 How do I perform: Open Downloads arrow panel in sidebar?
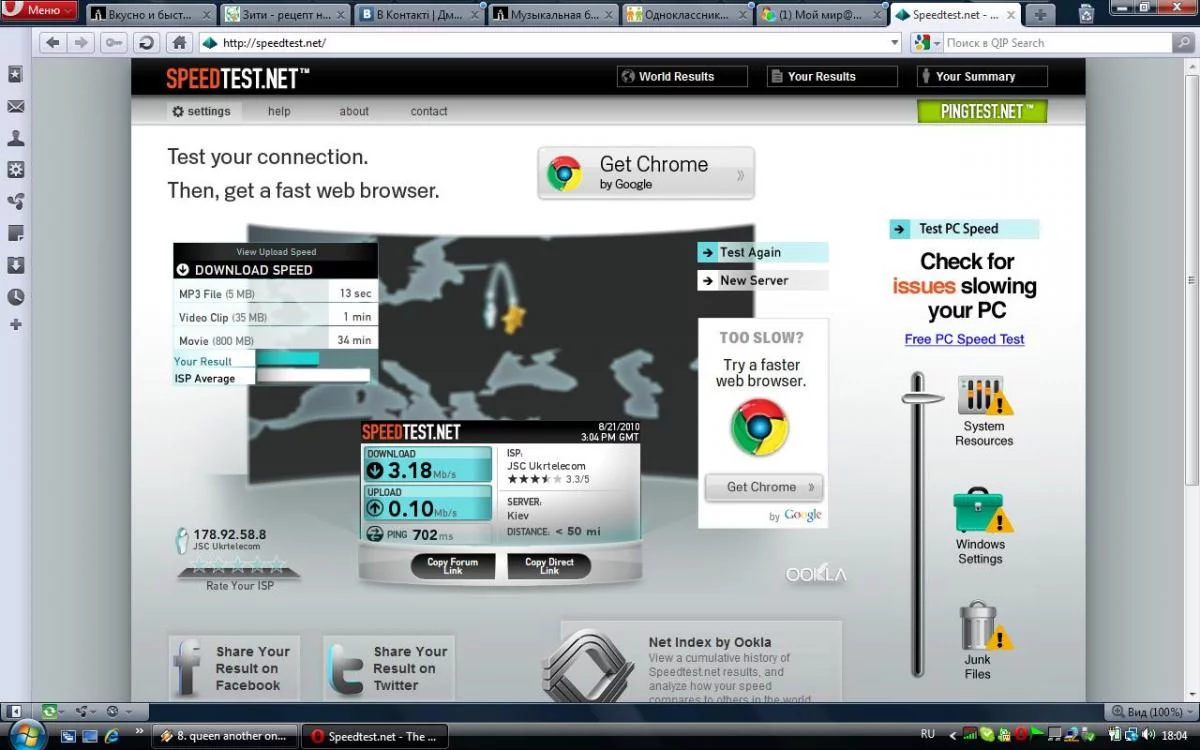(x=16, y=265)
